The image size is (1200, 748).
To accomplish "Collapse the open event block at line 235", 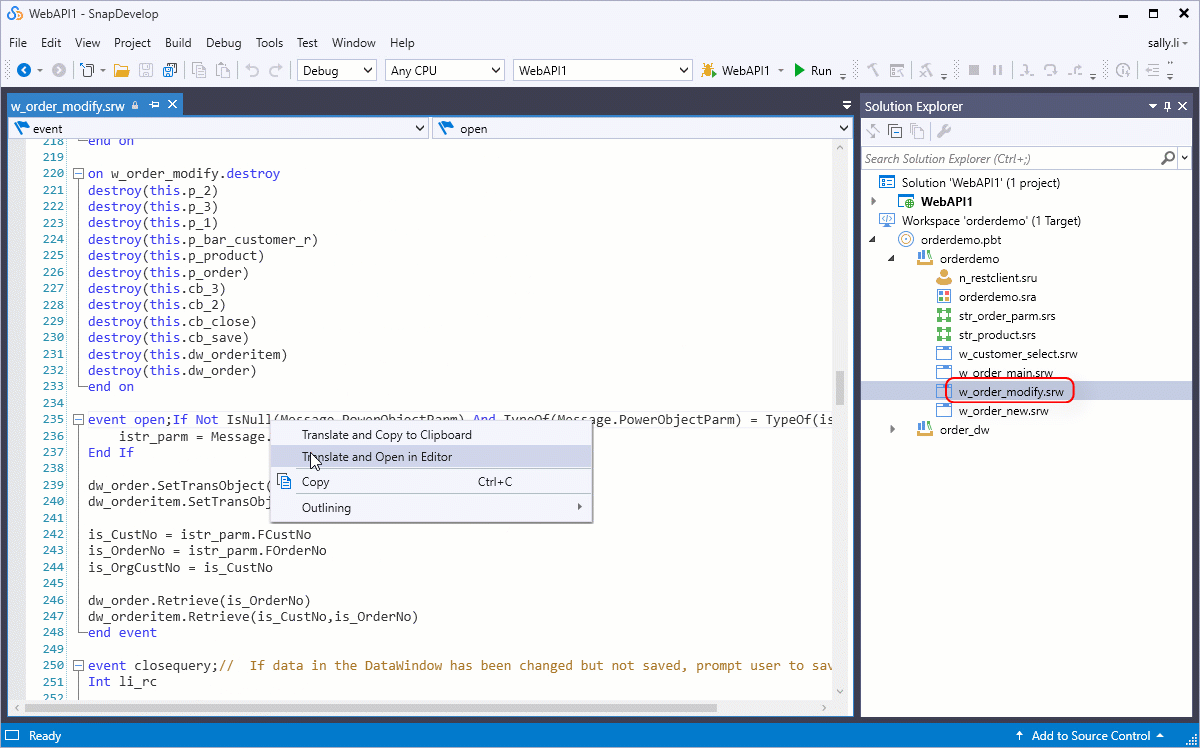I will pos(78,420).
